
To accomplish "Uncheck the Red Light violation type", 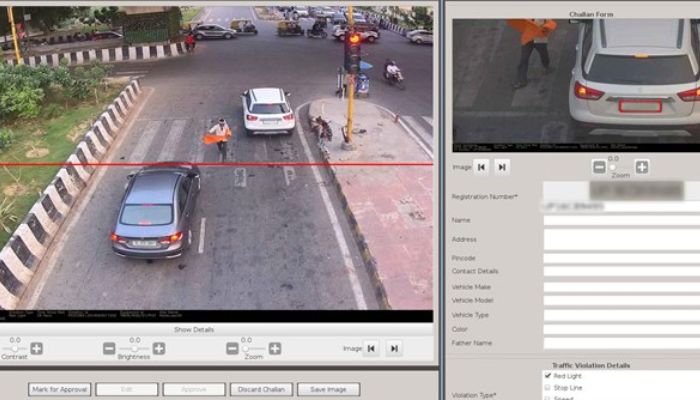I will click(548, 375).
